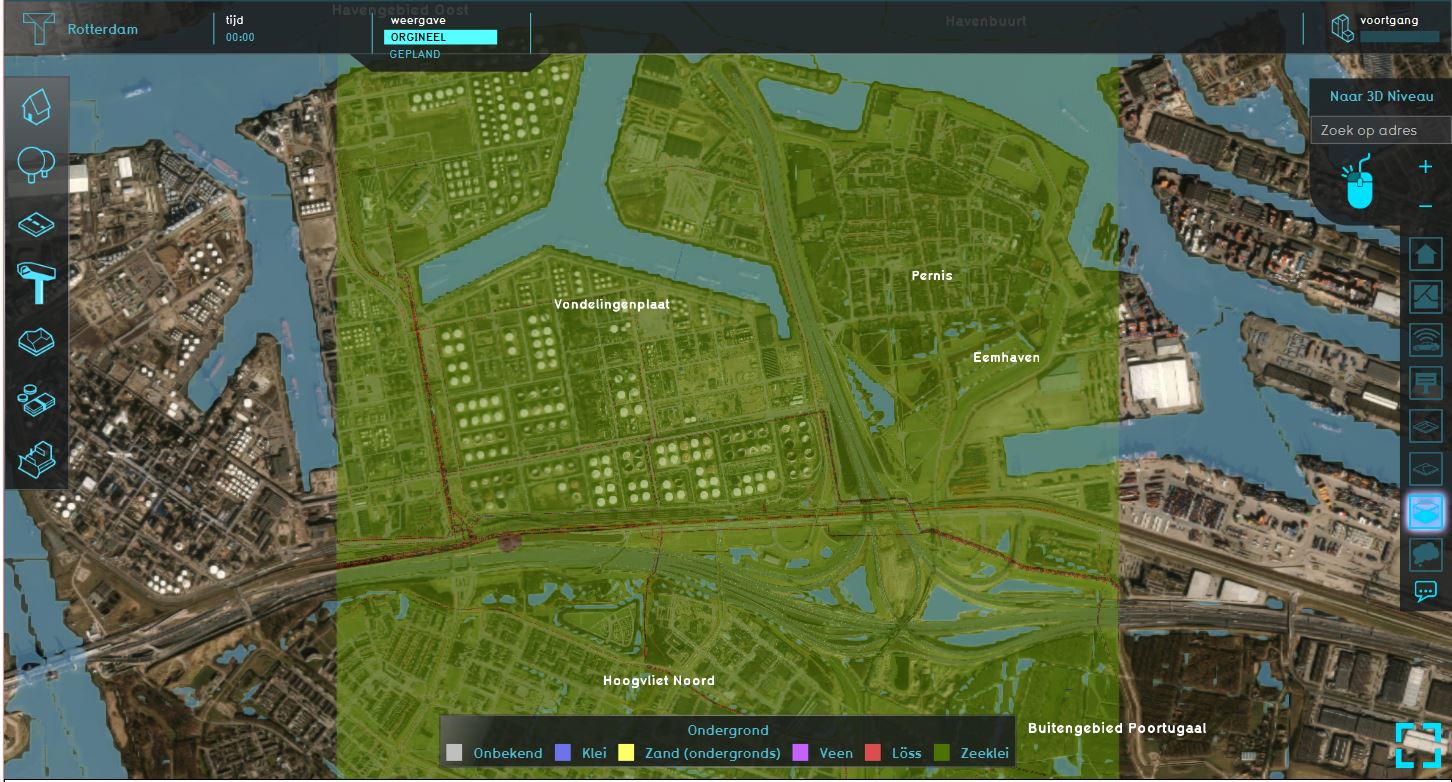Open the chat message panel icon
1452x782 pixels.
(x=1426, y=591)
